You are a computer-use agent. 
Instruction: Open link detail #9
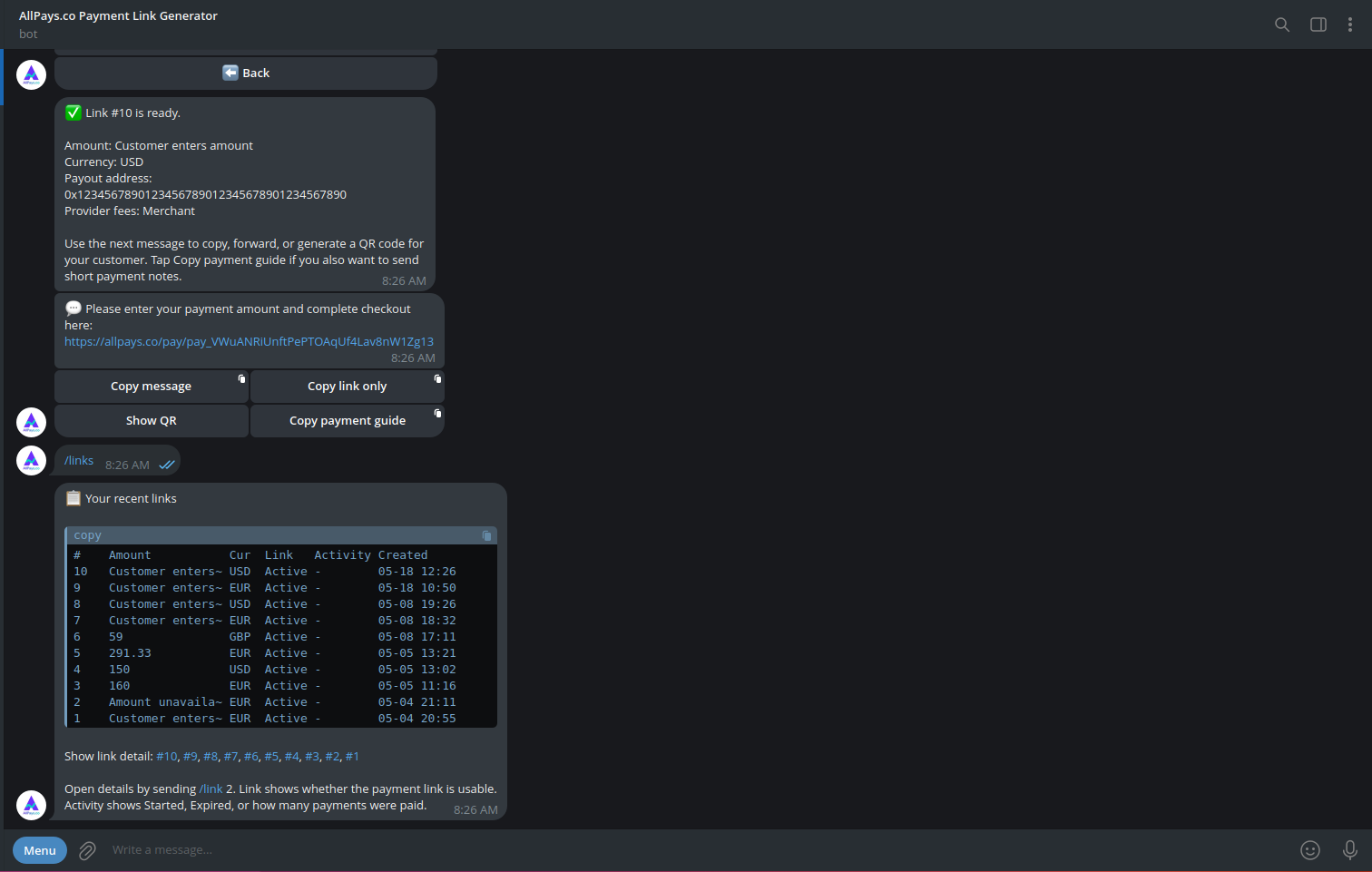coord(191,756)
